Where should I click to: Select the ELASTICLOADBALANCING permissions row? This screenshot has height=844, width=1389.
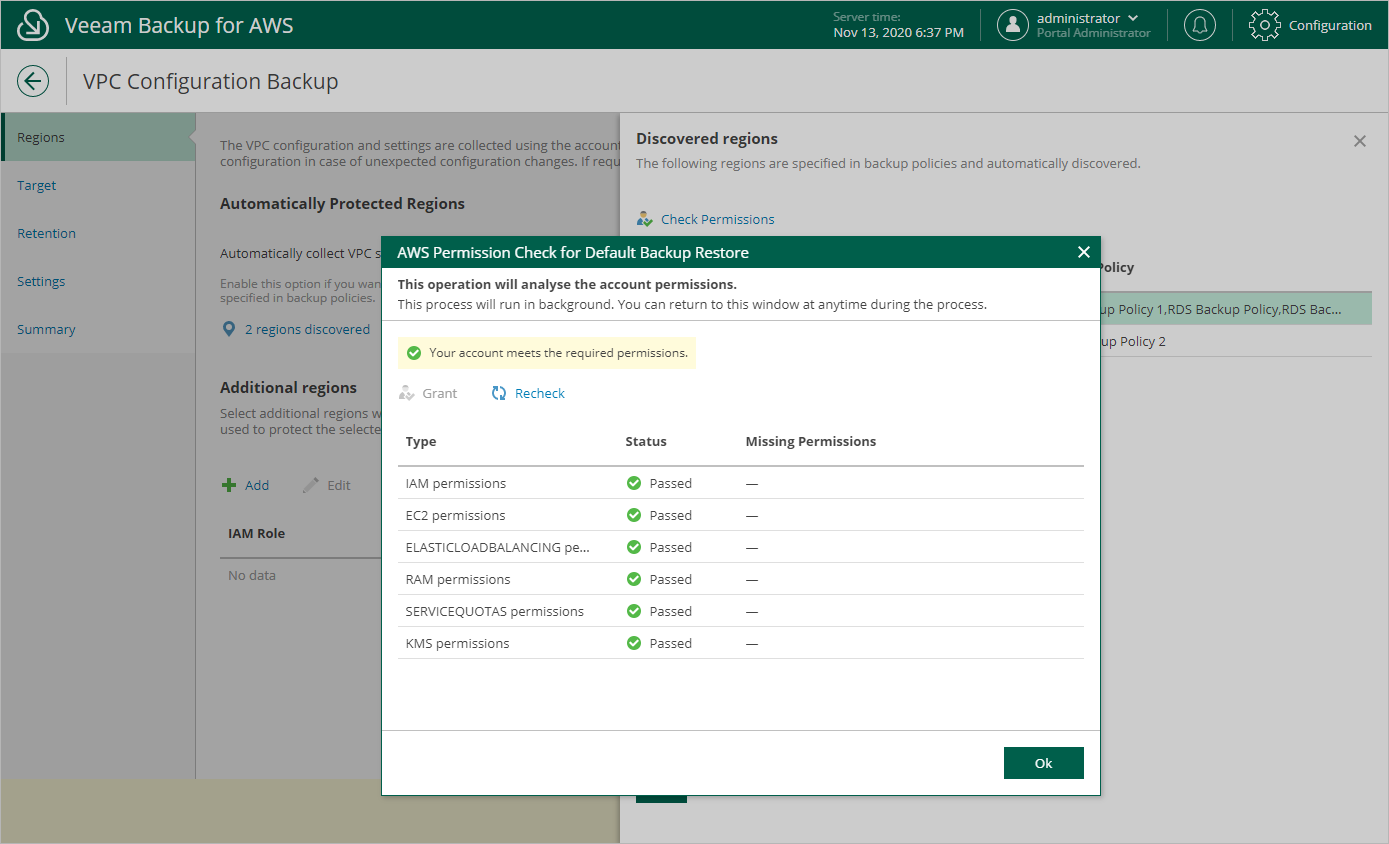[741, 547]
